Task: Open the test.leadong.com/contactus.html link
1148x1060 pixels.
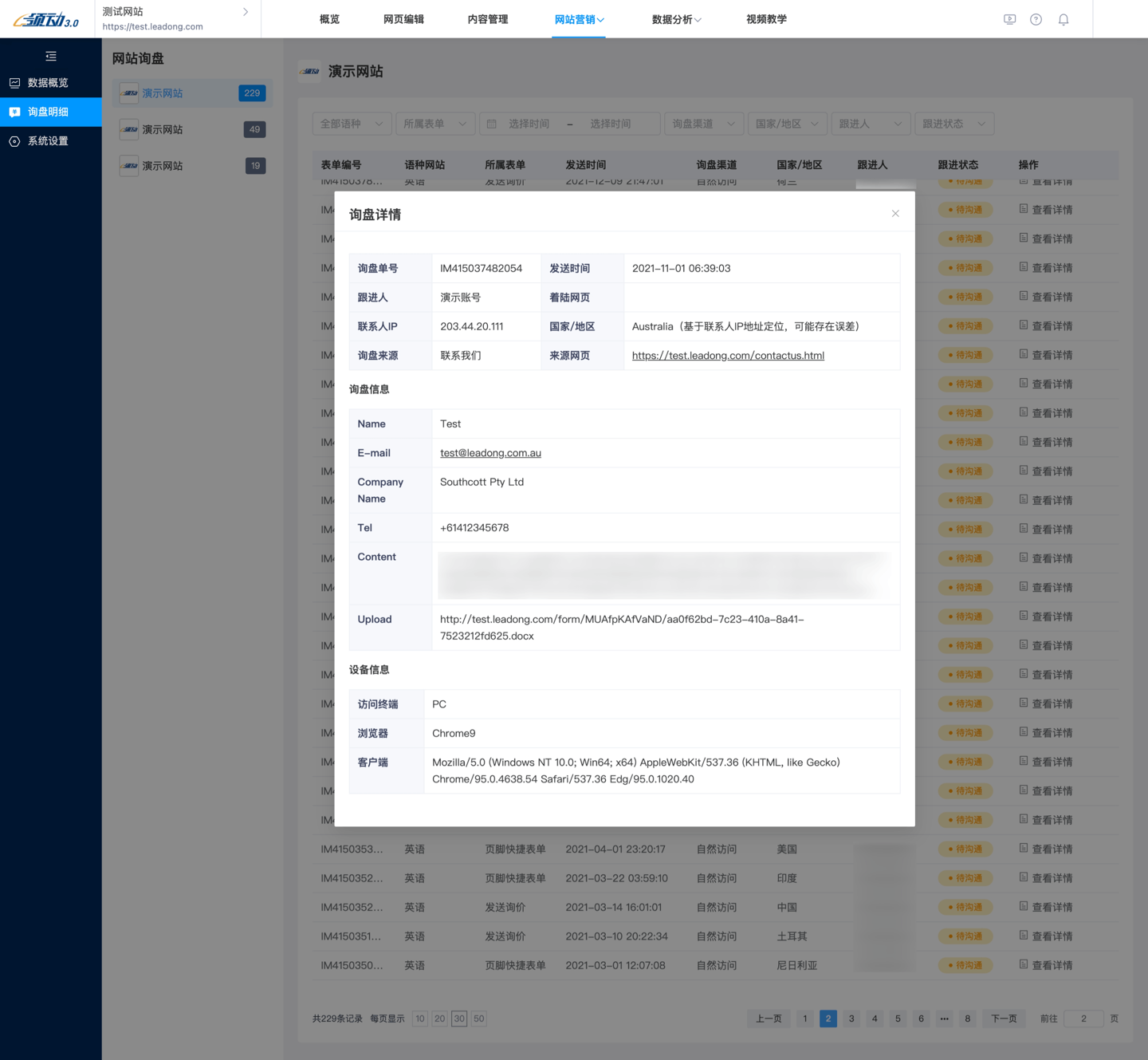Action: tap(728, 356)
